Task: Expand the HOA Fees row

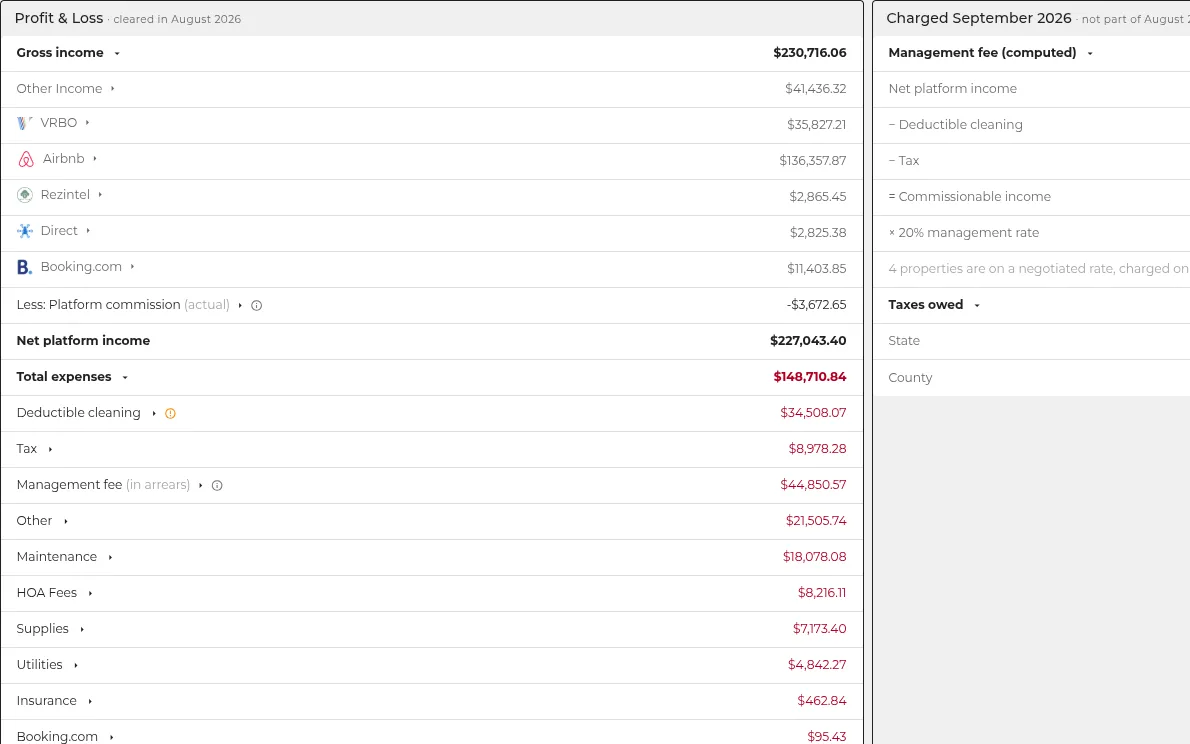Action: [x=90, y=594]
